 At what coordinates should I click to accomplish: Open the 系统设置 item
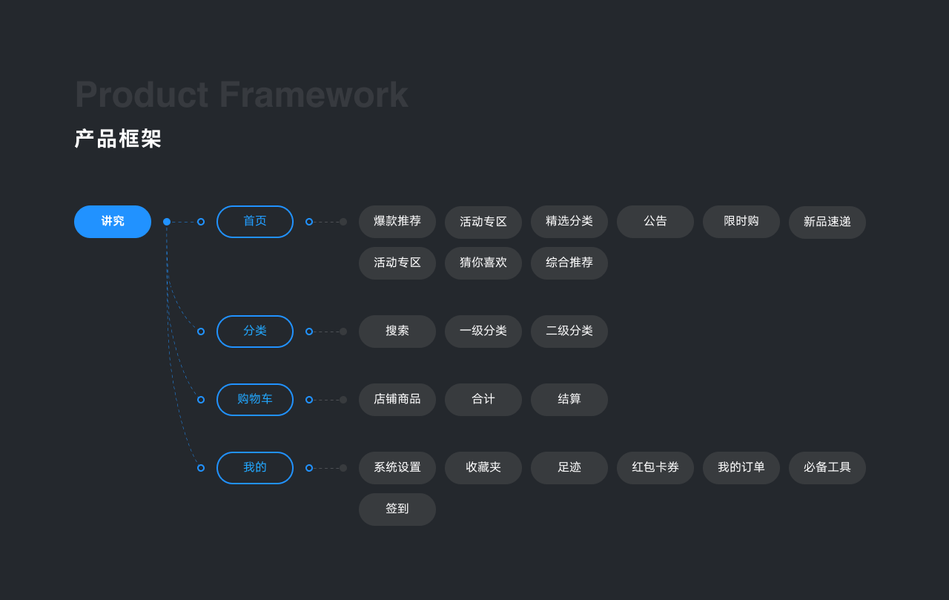tap(397, 467)
